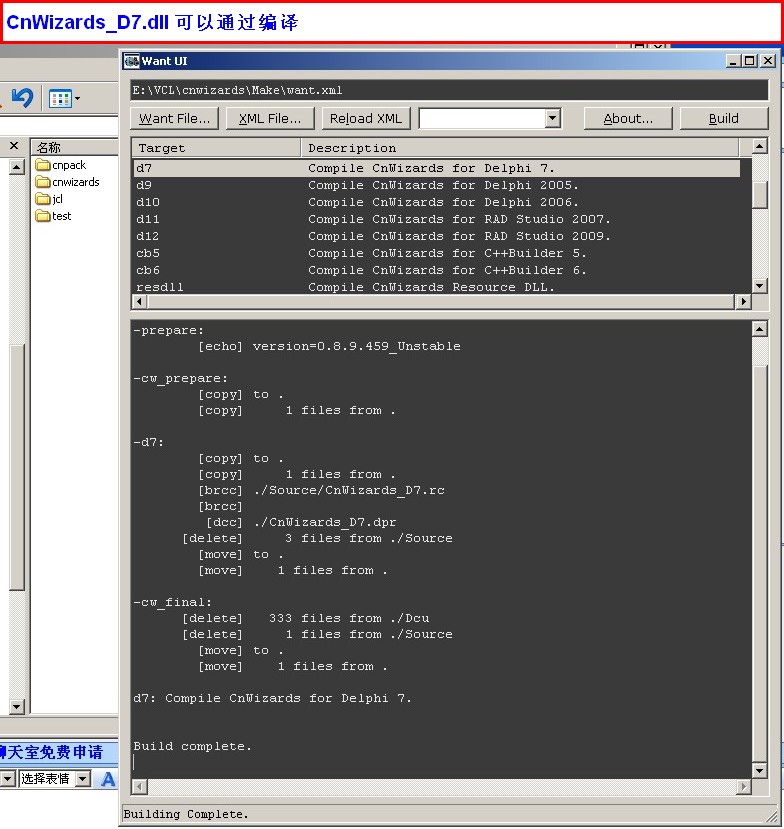The image size is (784, 829).
Task: Click the XML File... button
Action: pos(269,118)
